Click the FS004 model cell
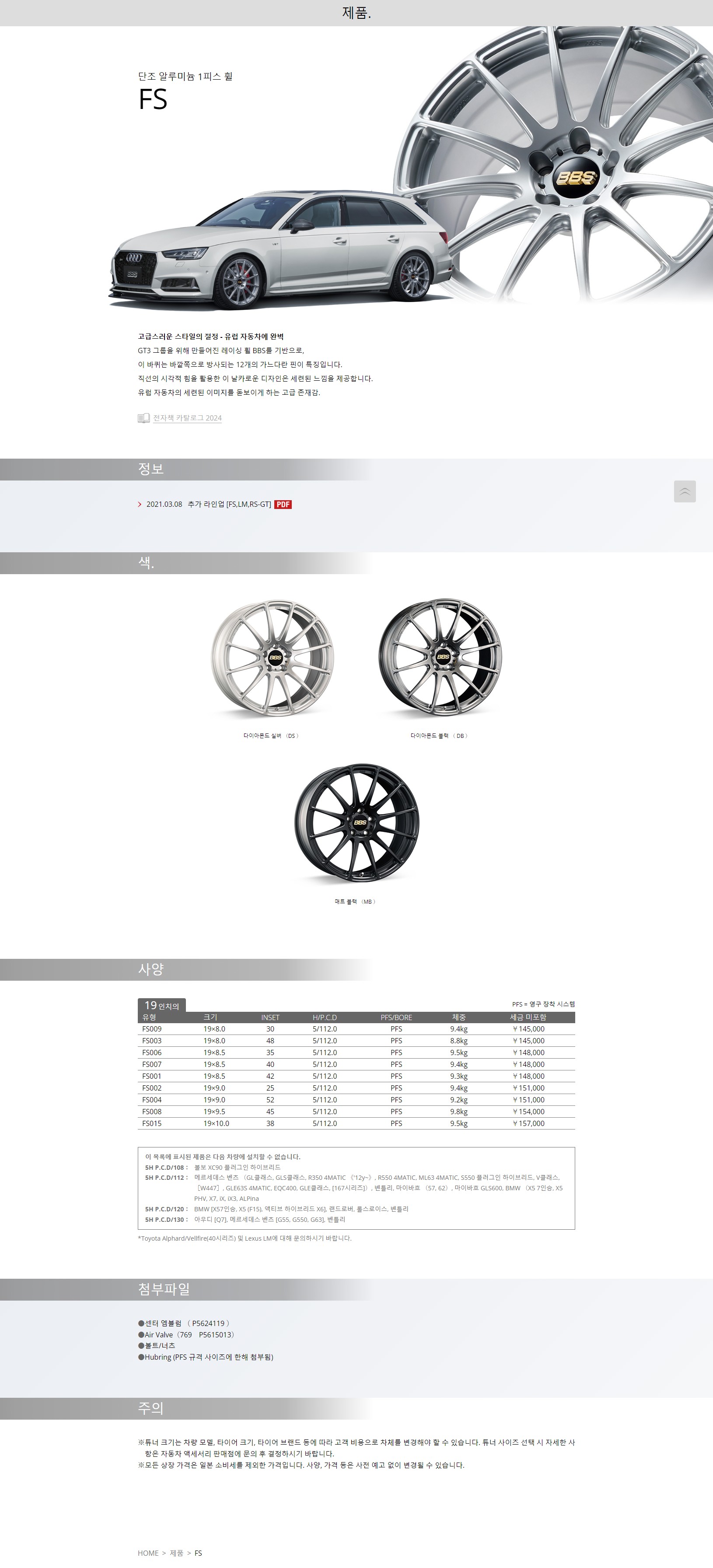Viewport: 713px width, 1568px height. (x=152, y=1100)
